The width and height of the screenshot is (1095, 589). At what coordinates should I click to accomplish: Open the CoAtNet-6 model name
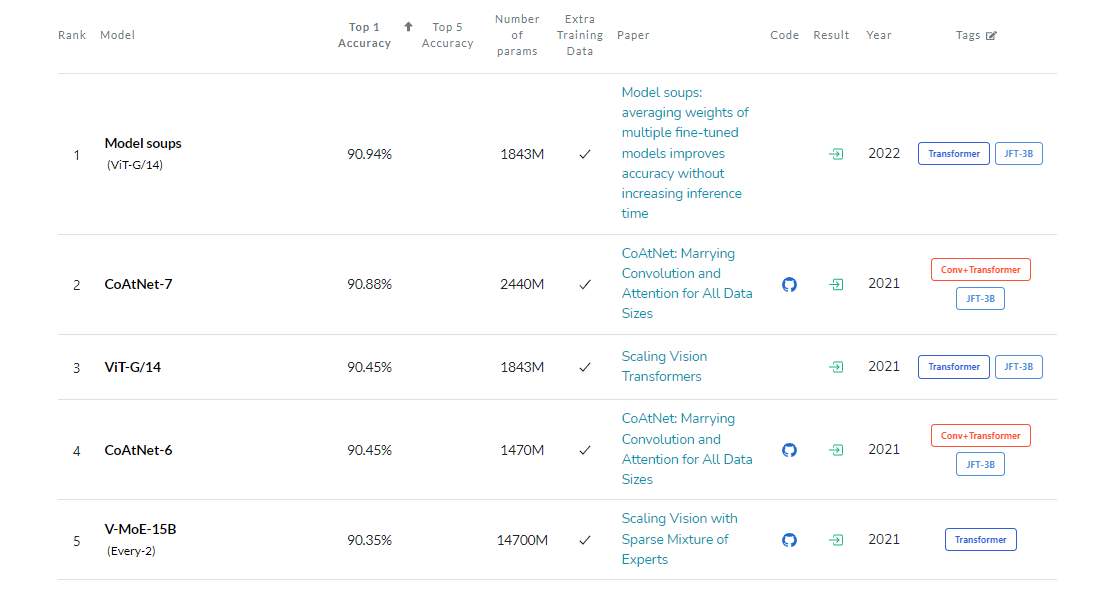(x=138, y=450)
